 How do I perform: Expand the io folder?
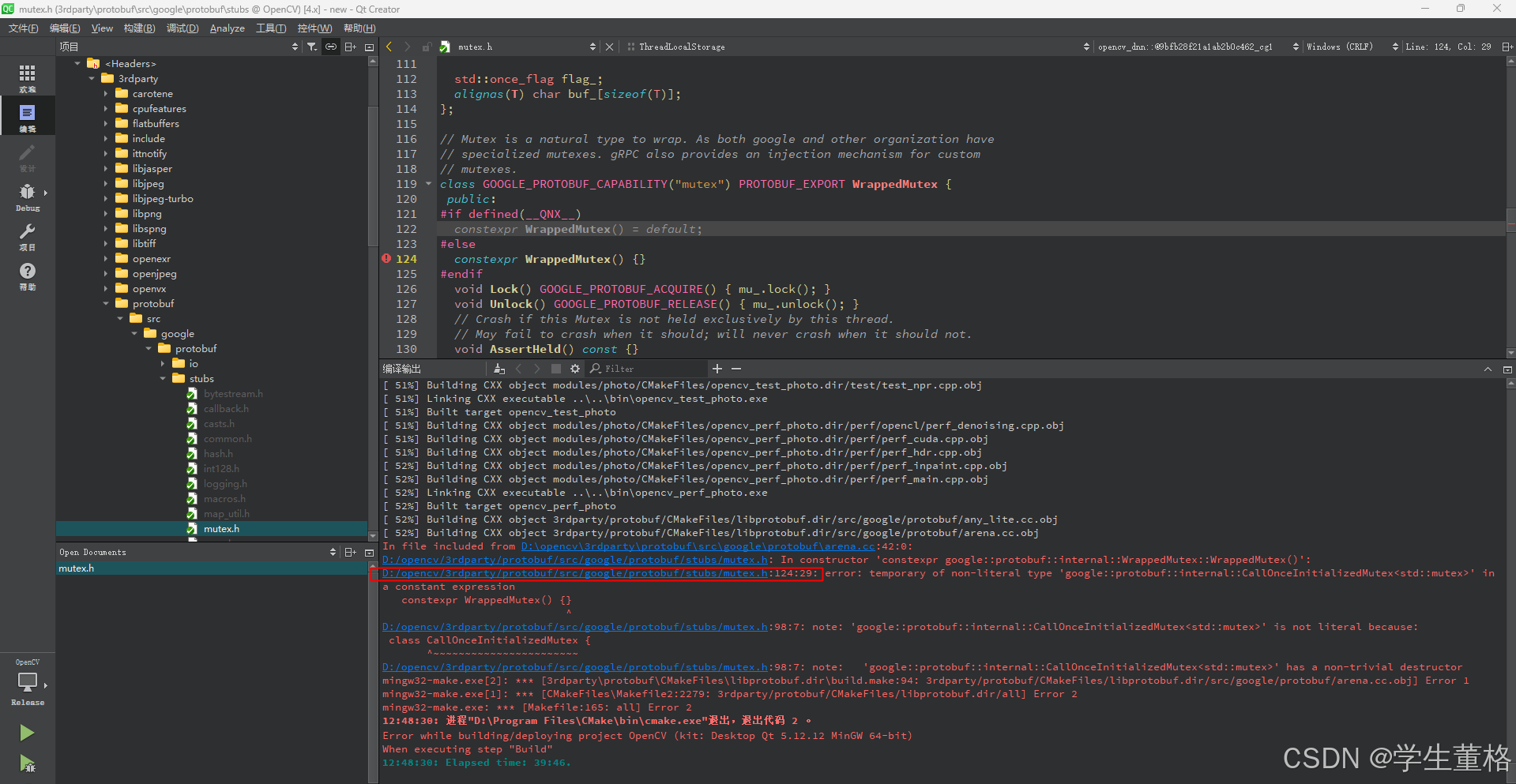(163, 363)
